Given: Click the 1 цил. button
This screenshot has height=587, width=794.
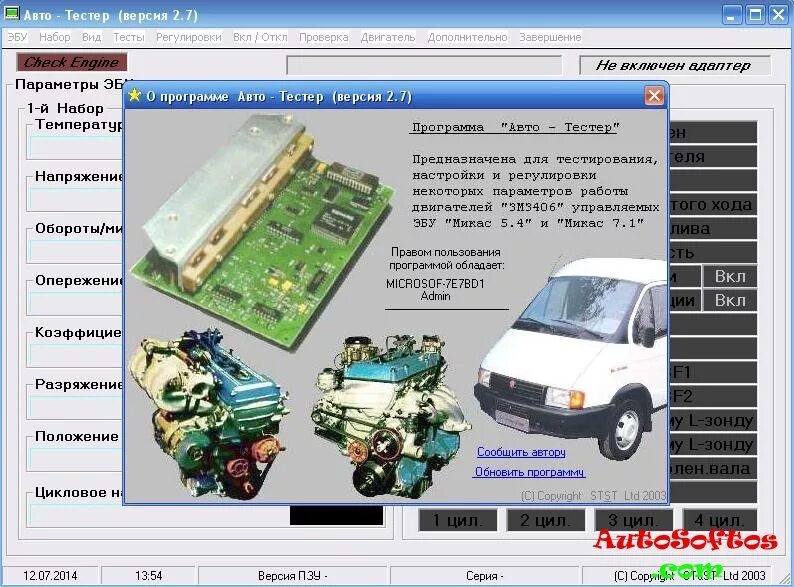Looking at the screenshot, I should (458, 520).
